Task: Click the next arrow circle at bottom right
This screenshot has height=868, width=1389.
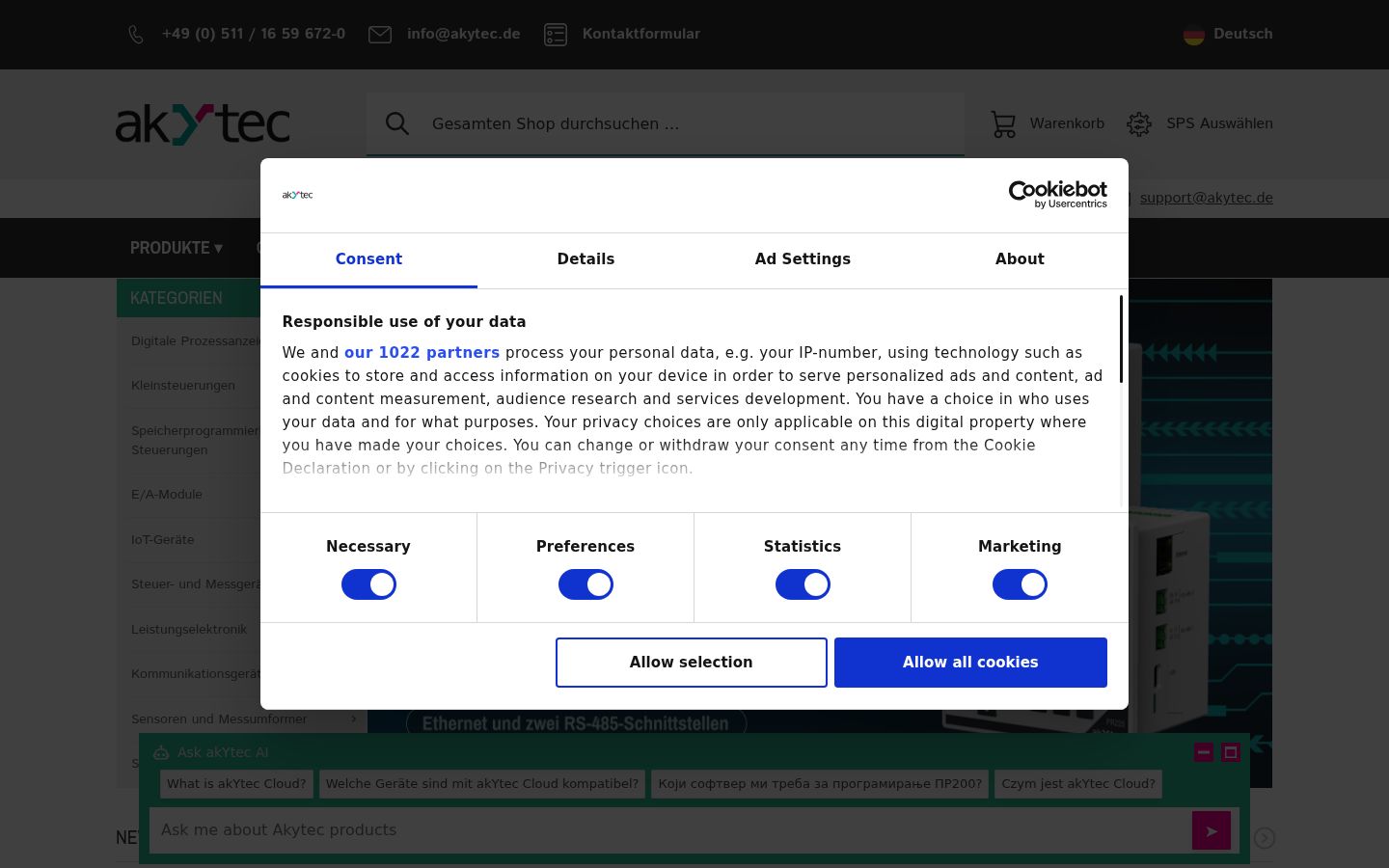Action: tap(1265, 838)
